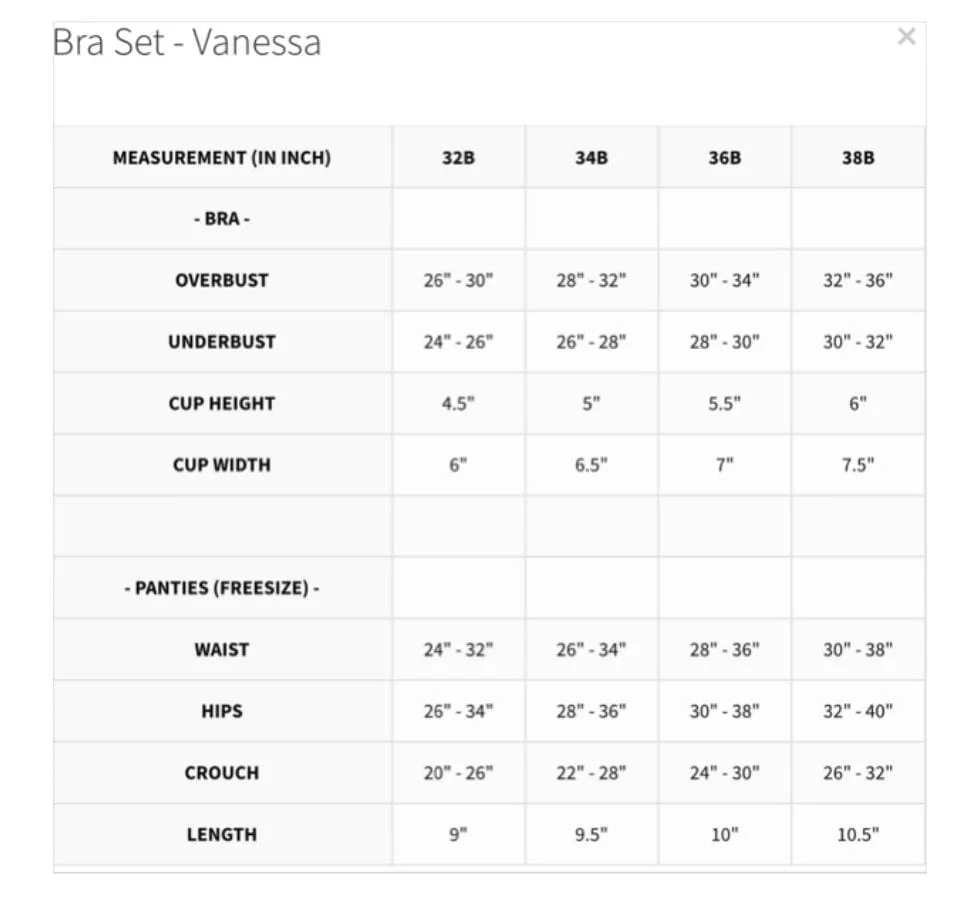Close the Bra Set - Vanessa size chart
Image resolution: width=967 pixels, height=923 pixels.
point(906,36)
